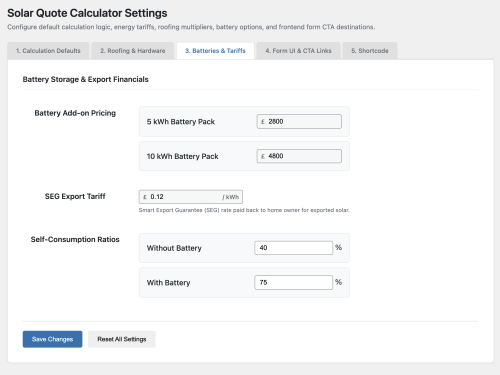Click the Battery Add-on Pricing label
500x375 pixels.
pyautogui.click(x=75, y=113)
